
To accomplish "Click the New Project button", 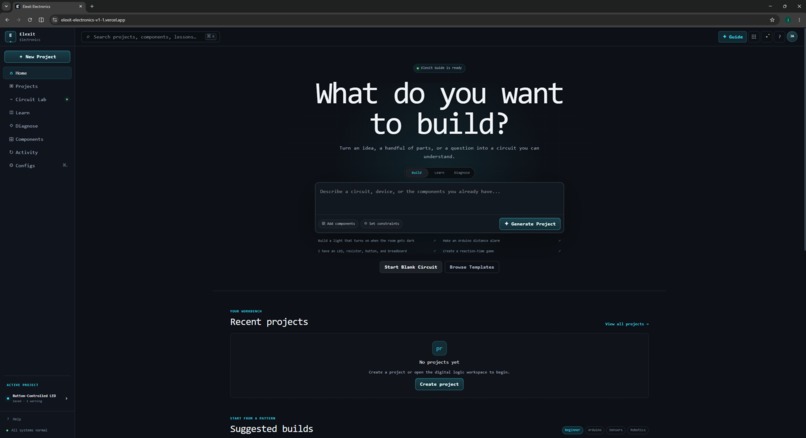I will (38, 57).
